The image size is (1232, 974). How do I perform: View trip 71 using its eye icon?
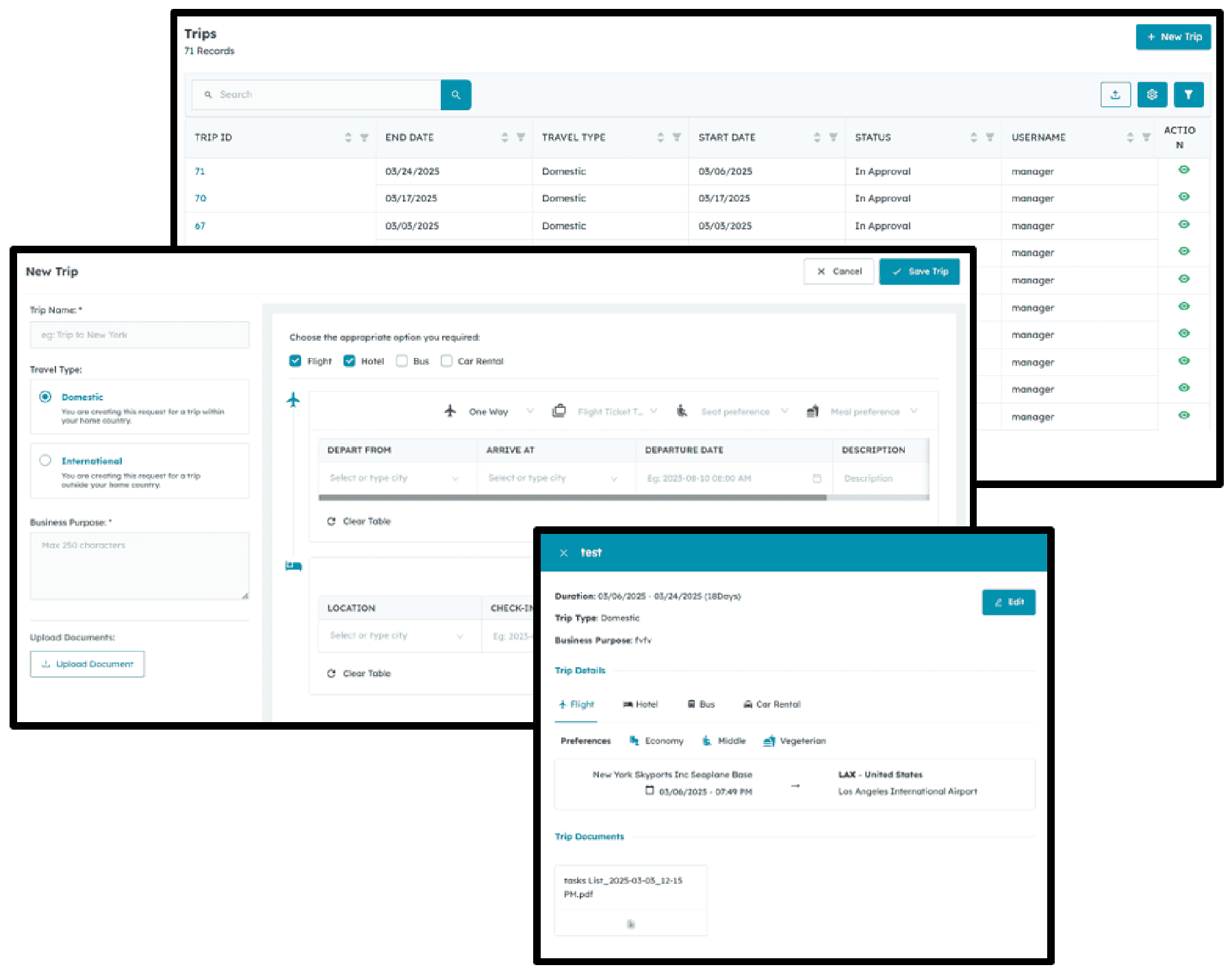coord(1184,170)
